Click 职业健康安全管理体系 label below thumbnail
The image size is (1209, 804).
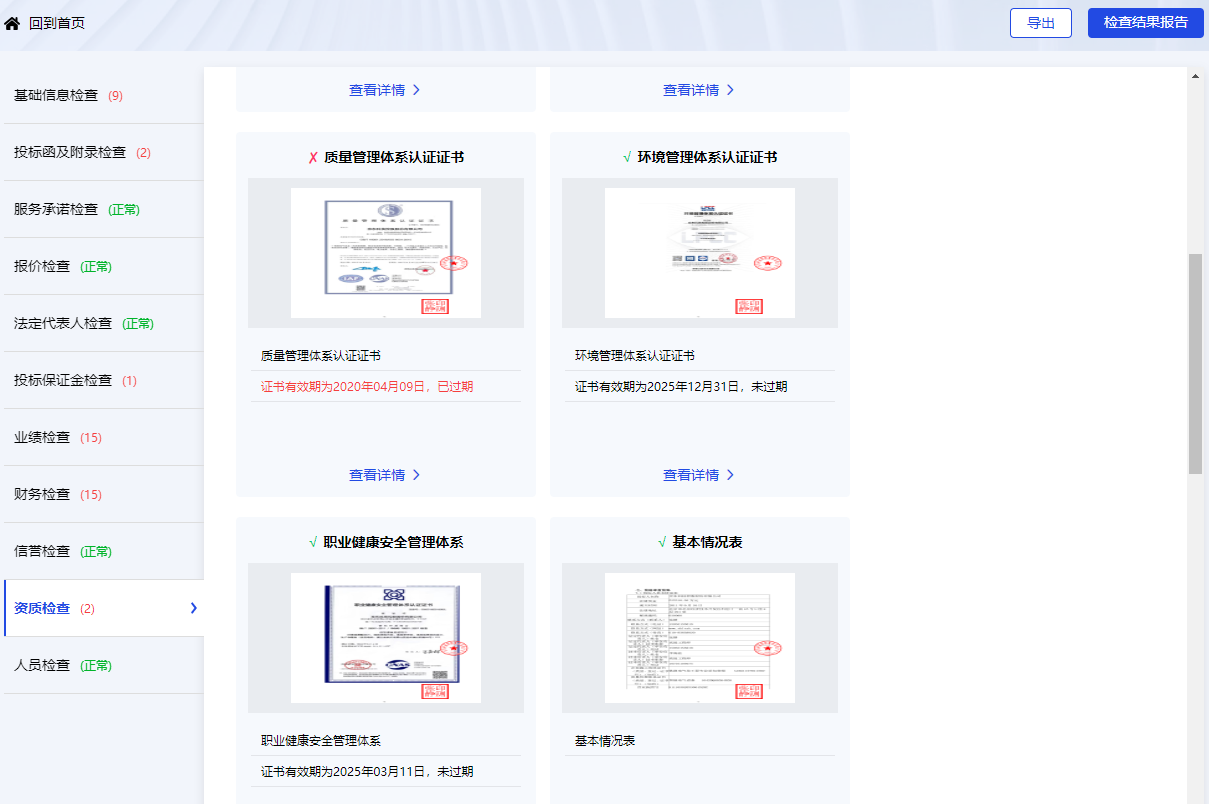coord(321,741)
